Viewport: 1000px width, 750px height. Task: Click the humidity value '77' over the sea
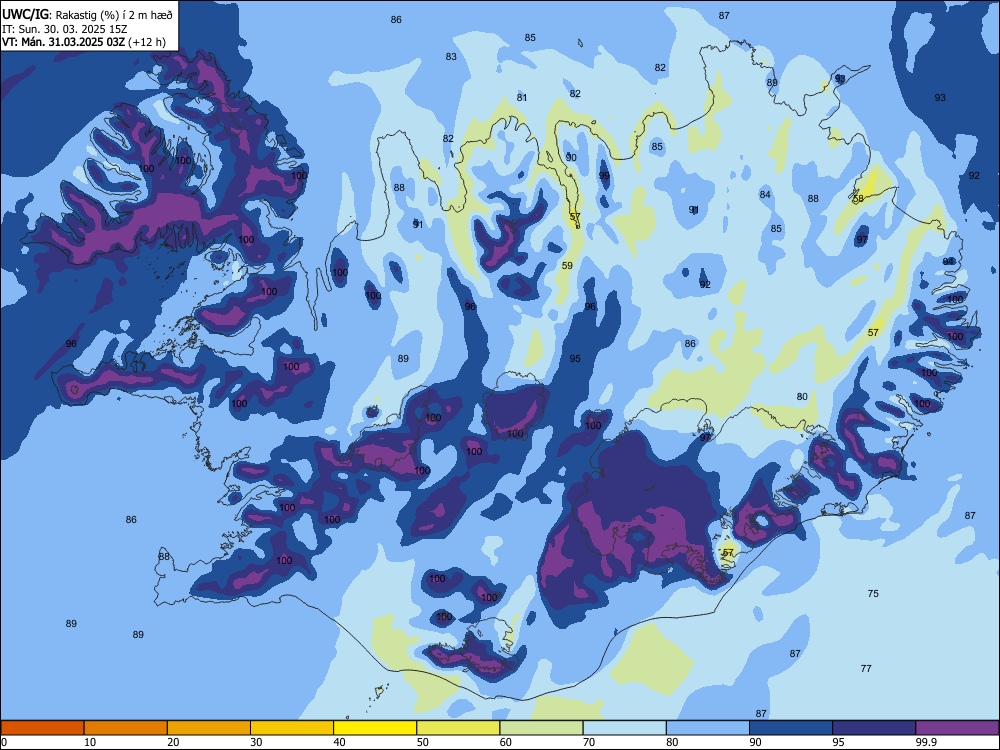[x=865, y=669]
